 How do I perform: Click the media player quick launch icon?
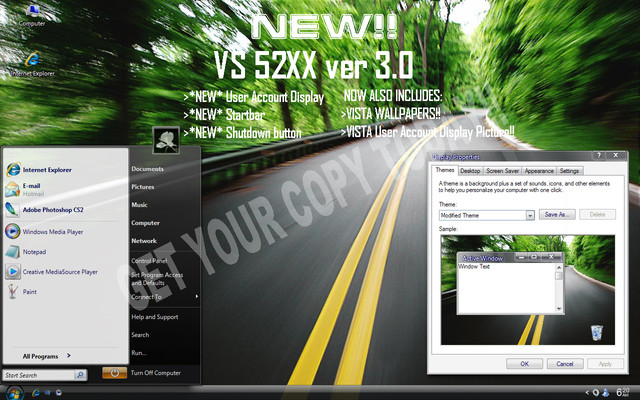tap(59, 392)
